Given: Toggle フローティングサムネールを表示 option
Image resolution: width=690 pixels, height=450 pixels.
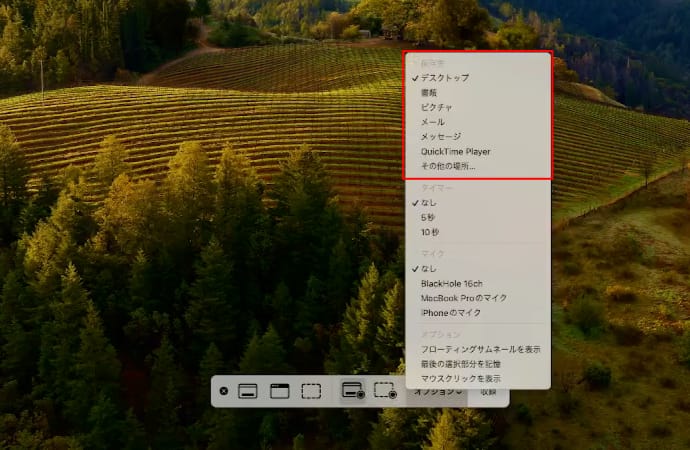Looking at the screenshot, I should coord(480,349).
